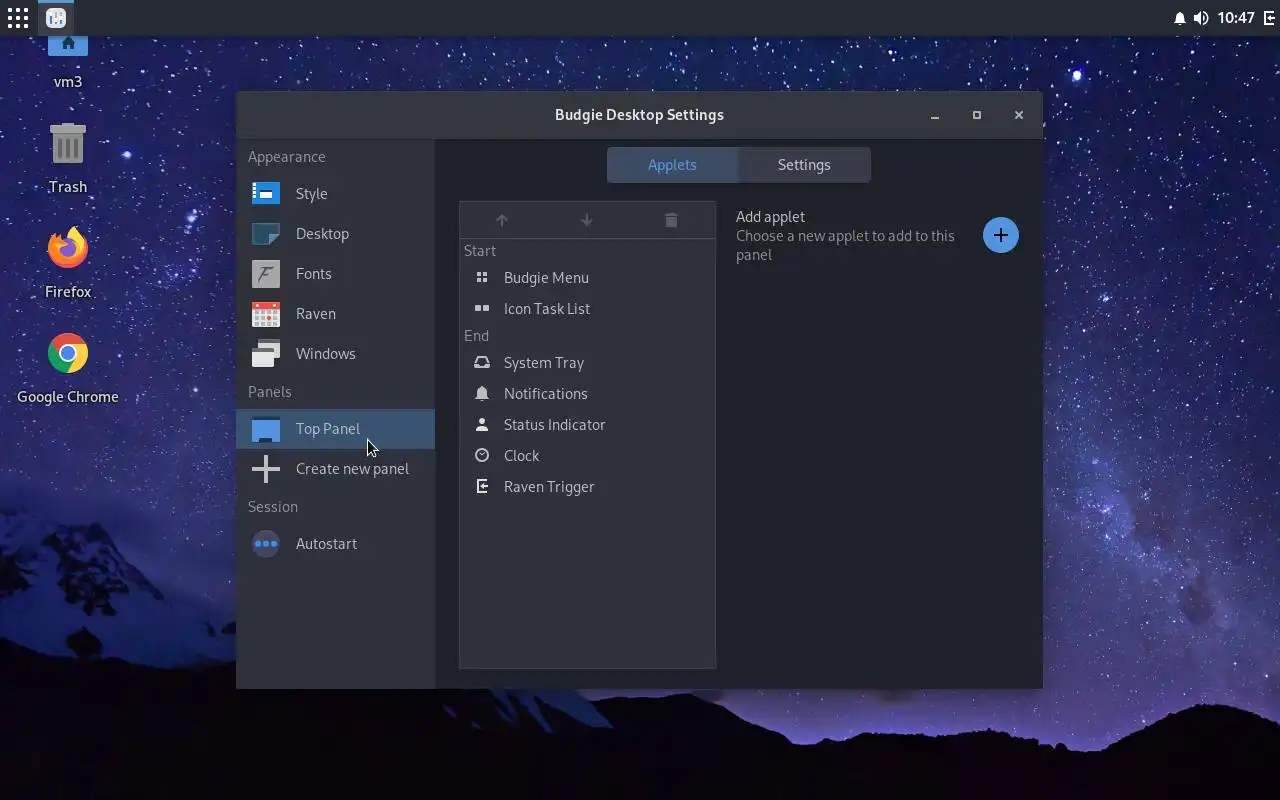The height and width of the screenshot is (800, 1280).
Task: Open Raven sidebar trigger icon in top panel
Action: [1269, 18]
